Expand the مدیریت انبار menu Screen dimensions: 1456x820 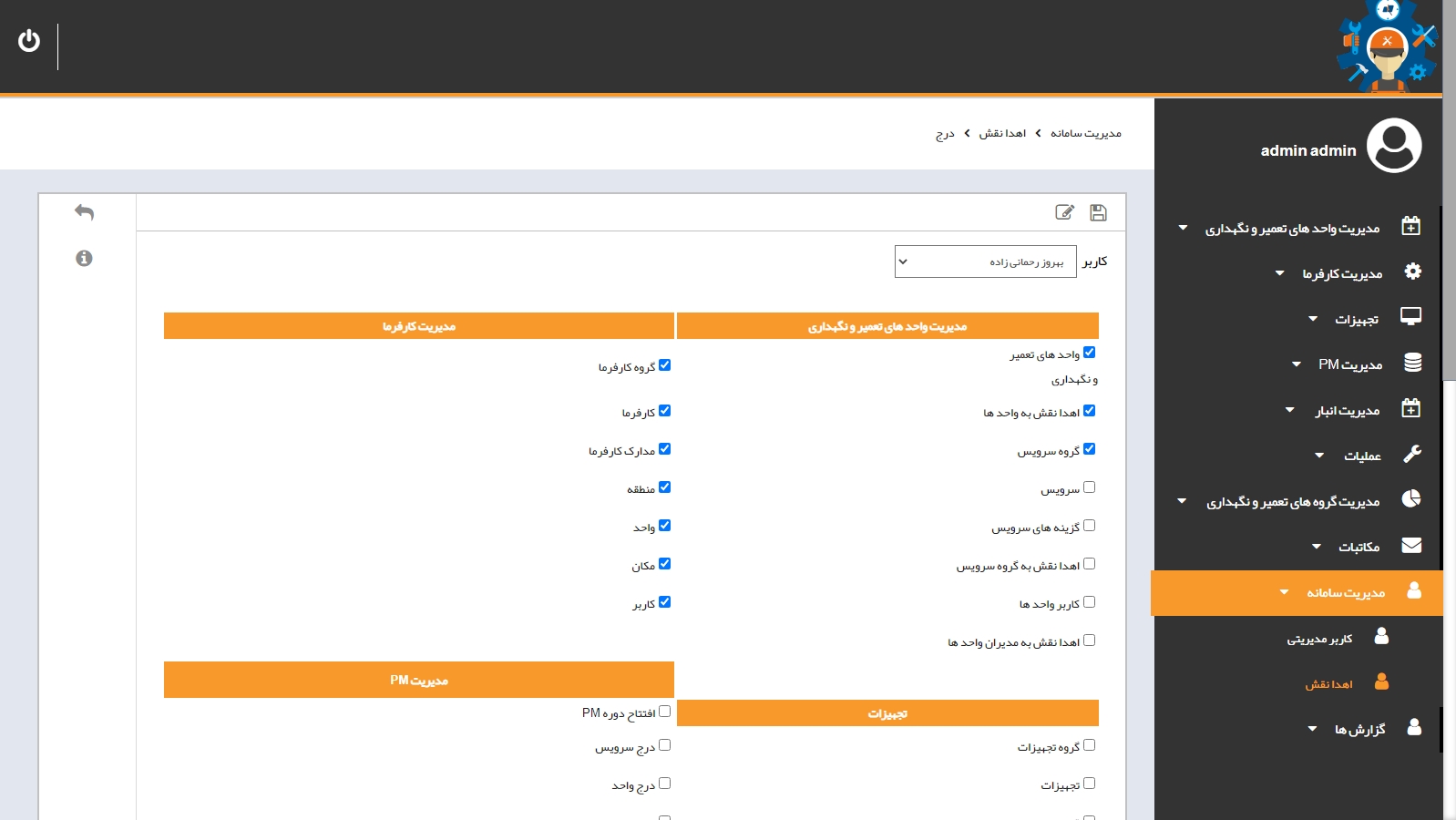(x=1347, y=411)
